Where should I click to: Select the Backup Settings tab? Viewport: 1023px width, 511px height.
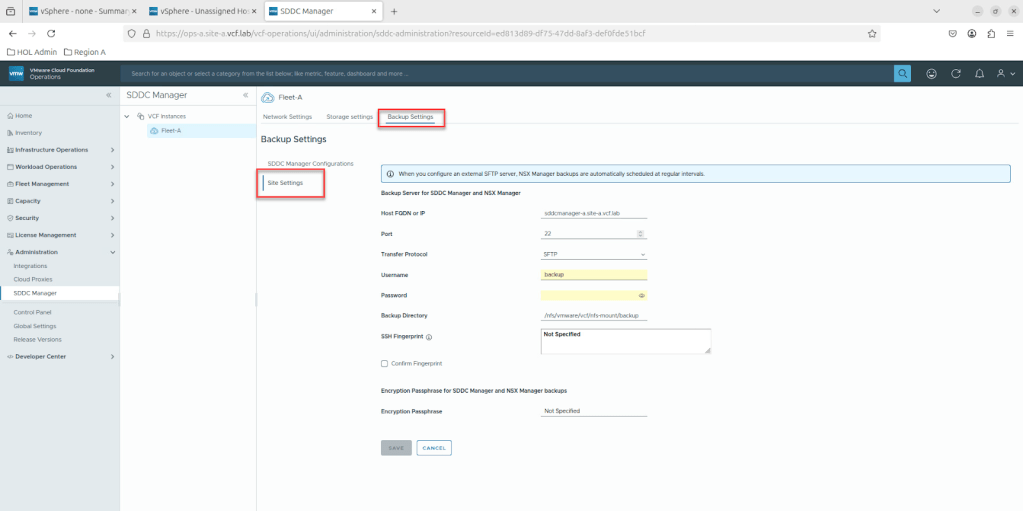(x=410, y=117)
